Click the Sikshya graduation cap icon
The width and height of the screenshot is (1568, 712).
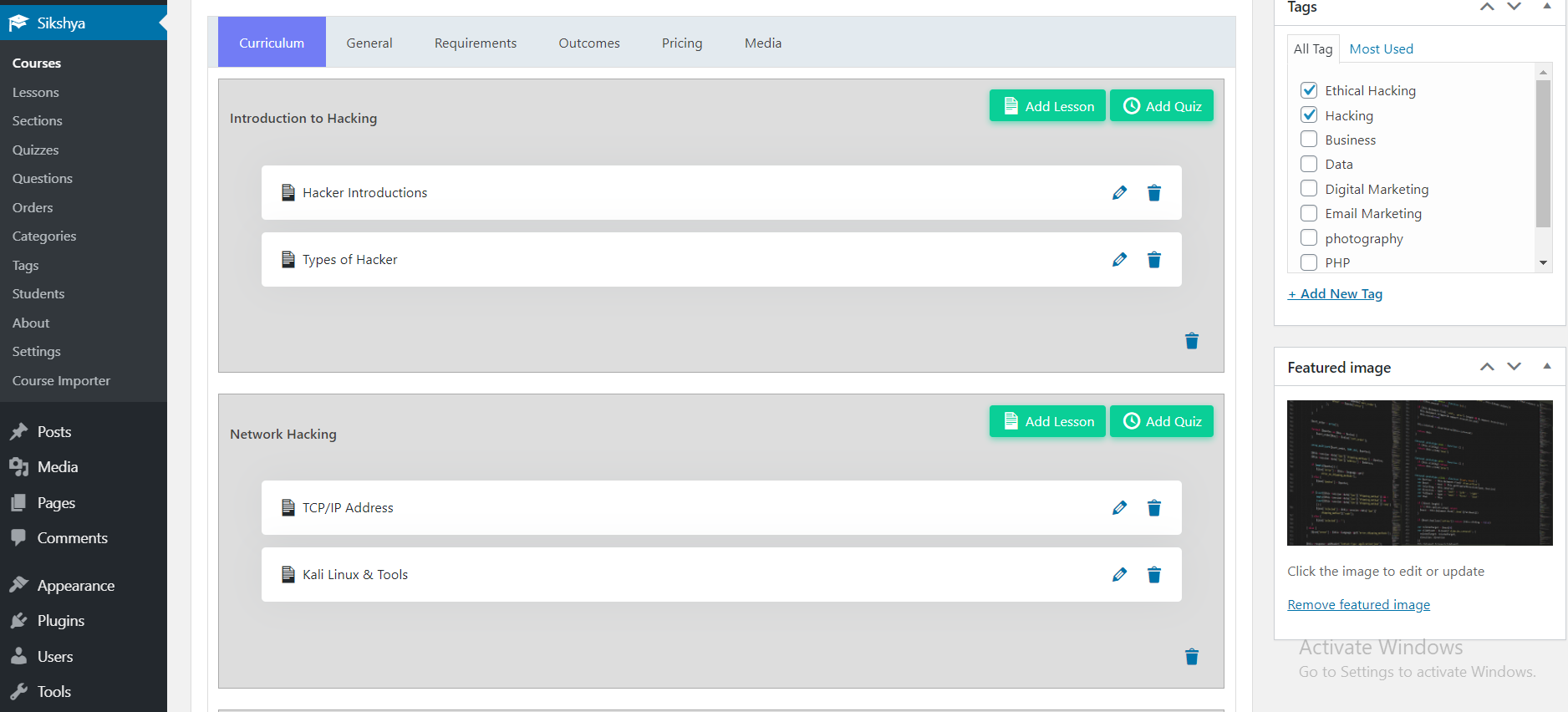tap(18, 23)
